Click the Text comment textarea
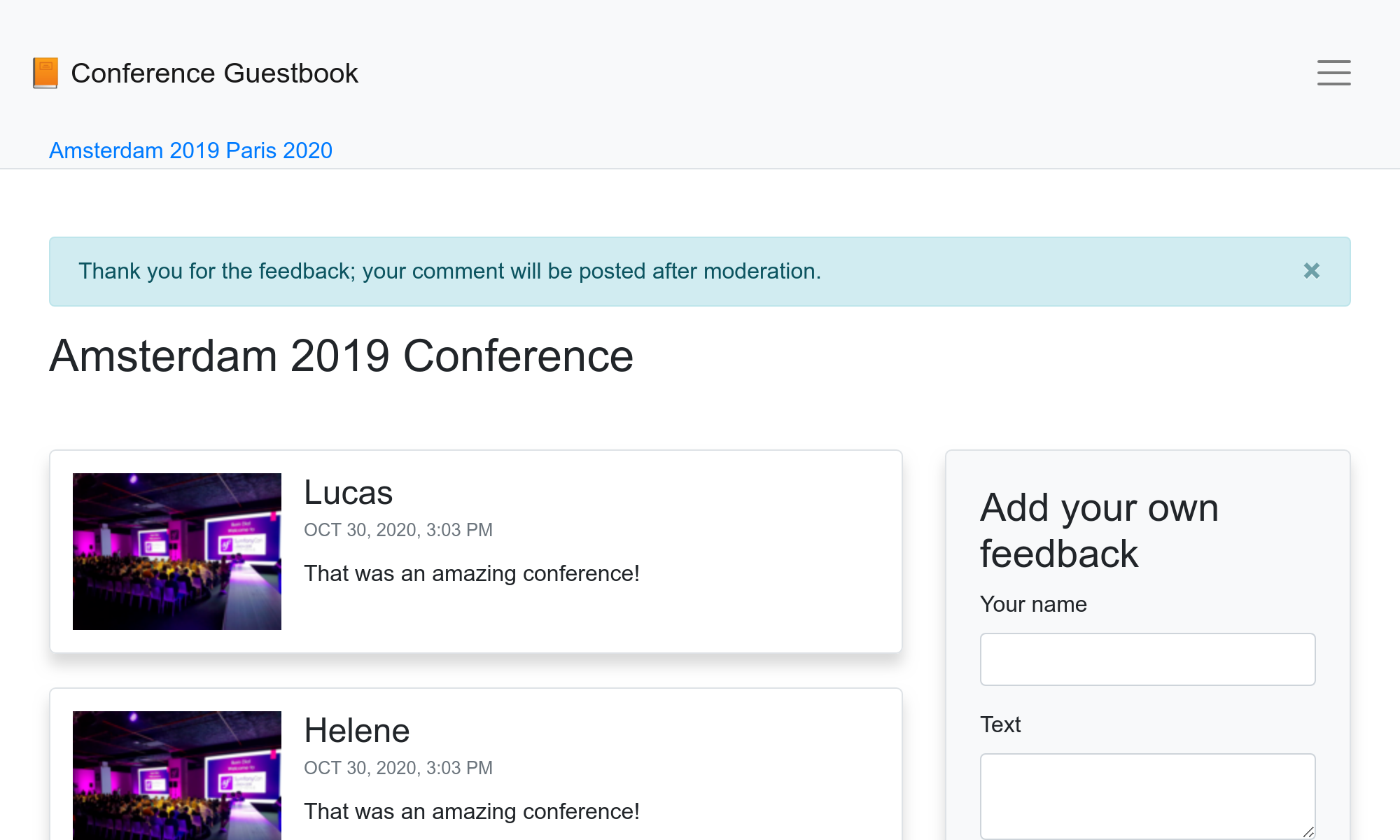The height and width of the screenshot is (840, 1400). pos(1147,797)
